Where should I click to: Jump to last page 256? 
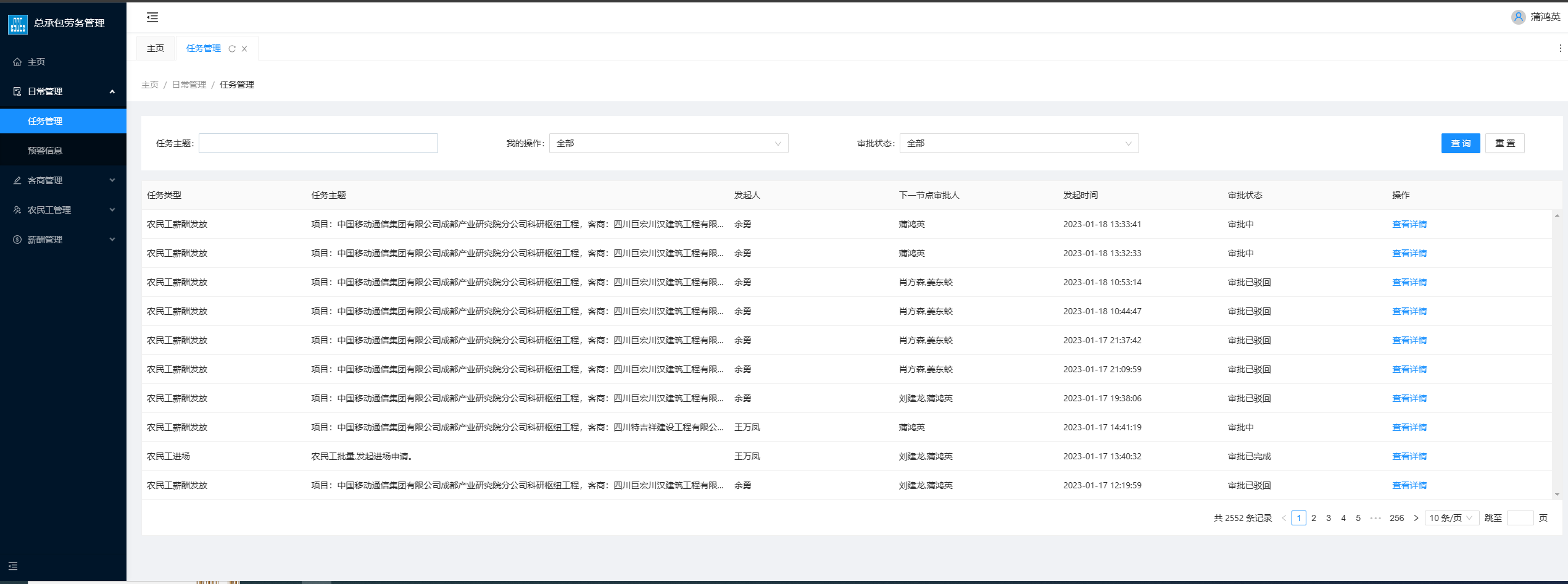pos(1397,518)
